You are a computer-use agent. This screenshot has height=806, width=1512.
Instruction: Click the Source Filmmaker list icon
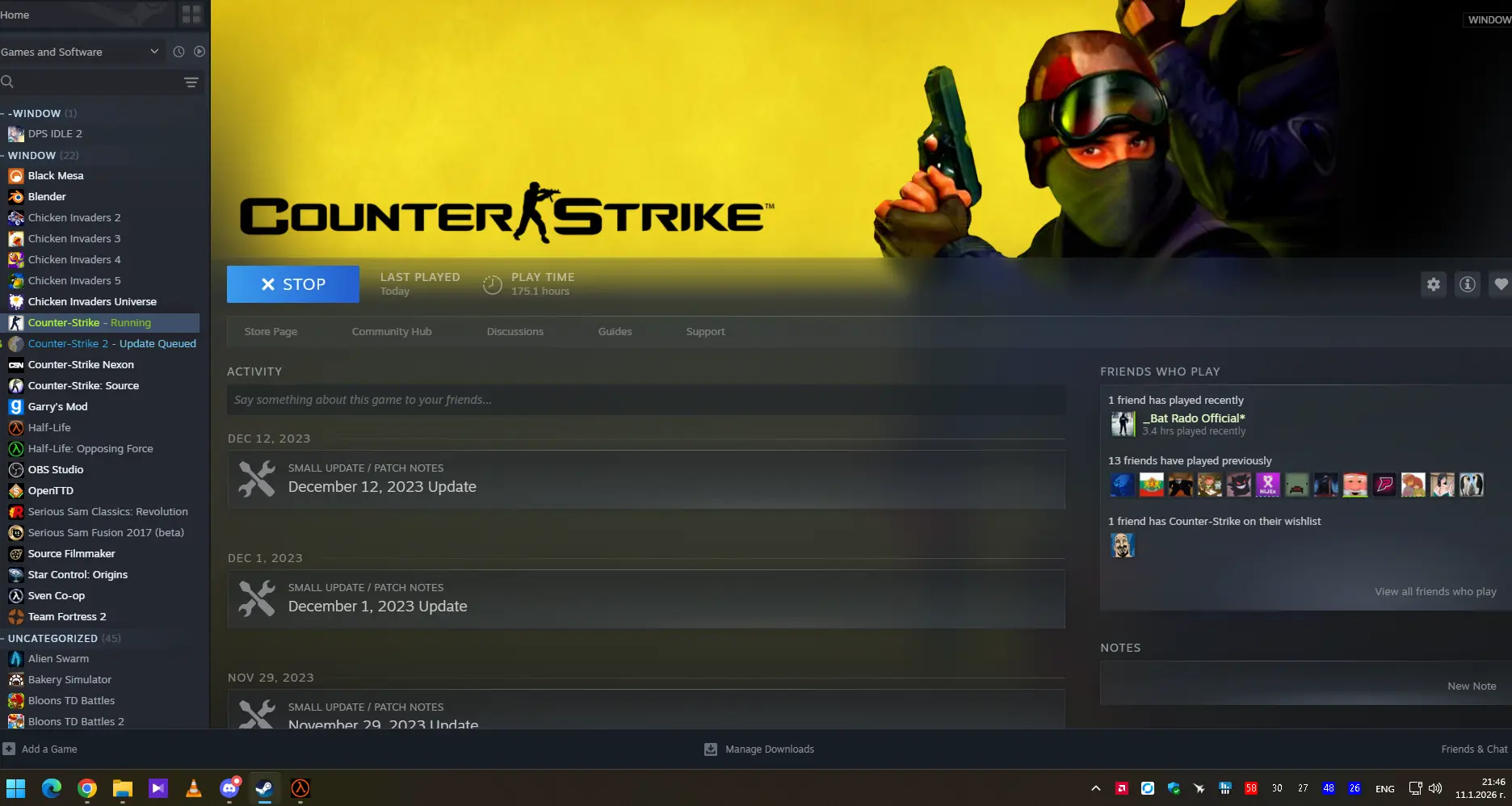pyautogui.click(x=15, y=554)
